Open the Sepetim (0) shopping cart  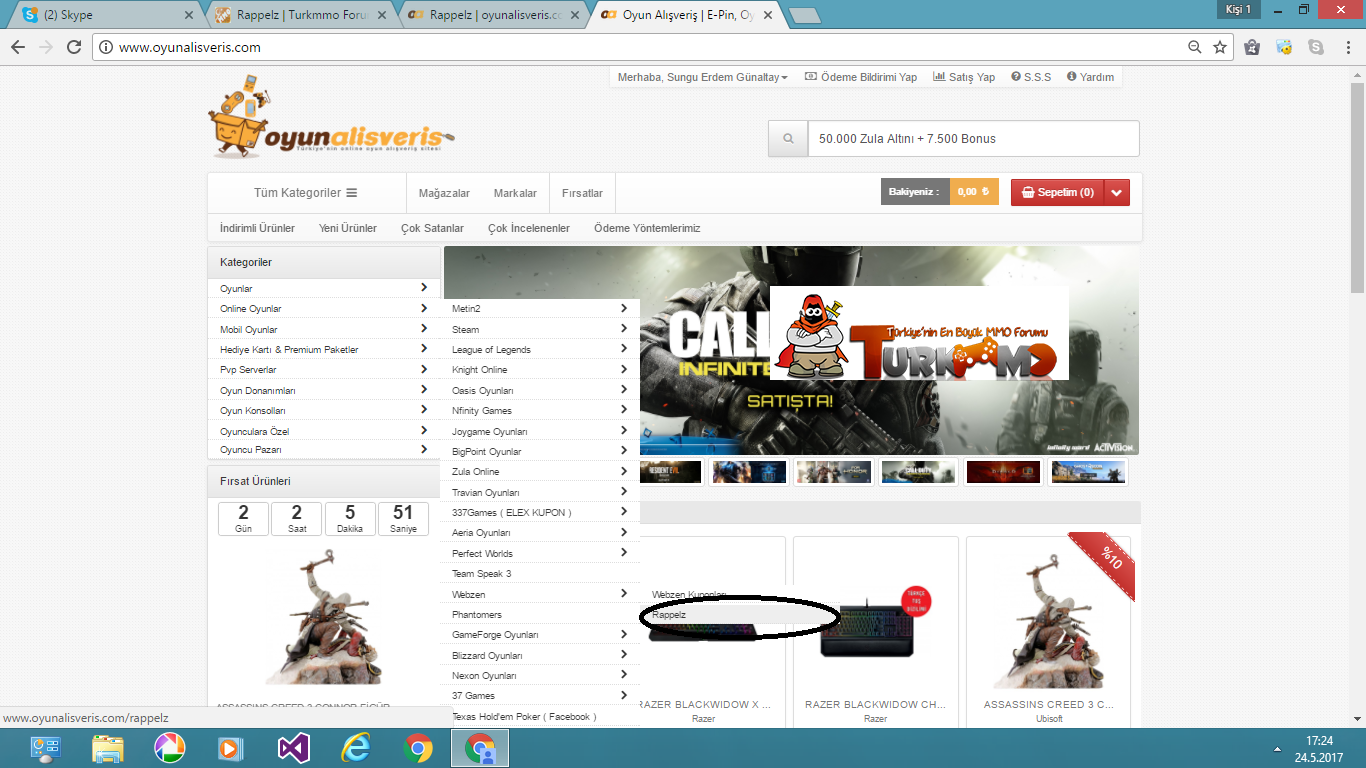pos(1058,192)
